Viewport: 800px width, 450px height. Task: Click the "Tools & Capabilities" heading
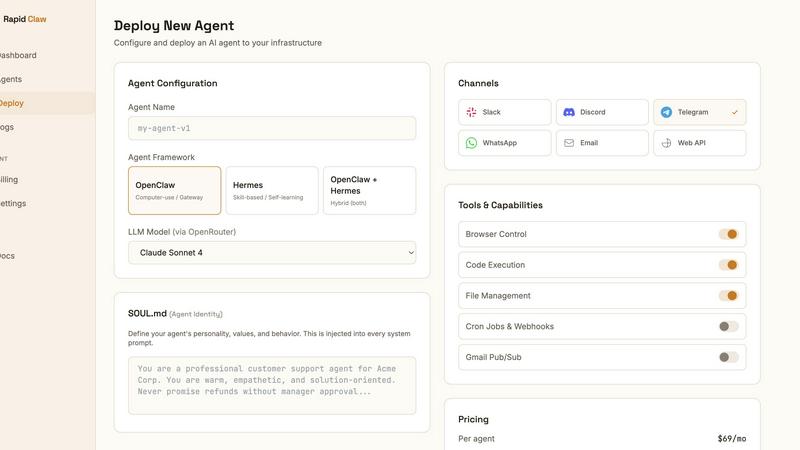pos(501,205)
